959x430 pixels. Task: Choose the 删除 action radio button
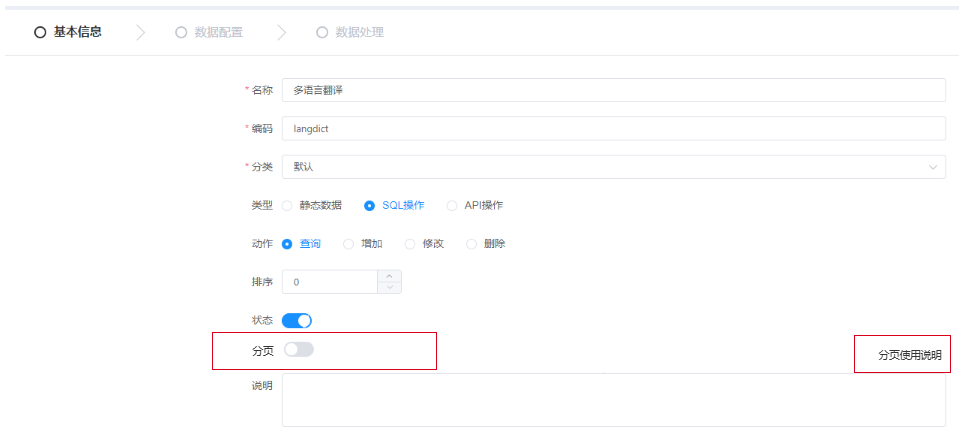[472, 244]
